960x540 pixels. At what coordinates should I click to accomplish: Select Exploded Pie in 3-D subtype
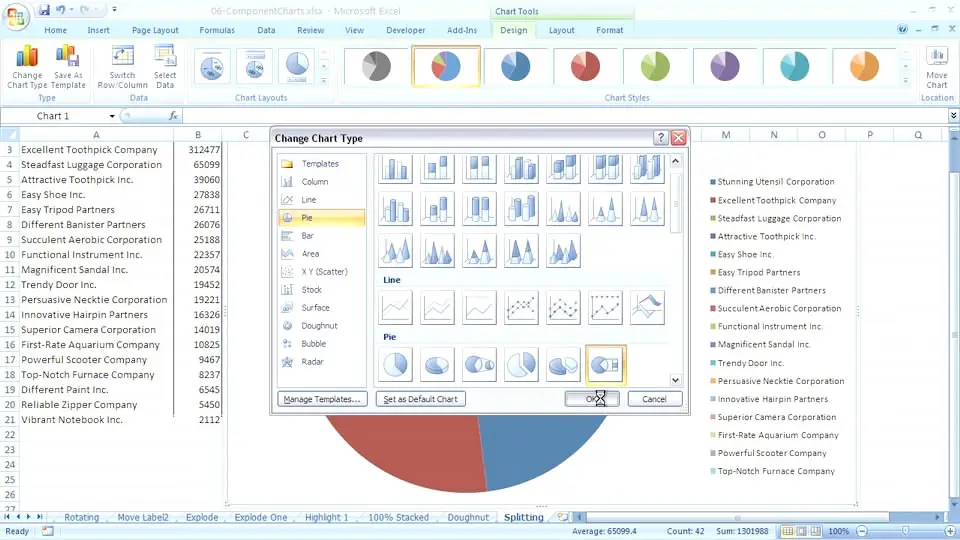563,365
